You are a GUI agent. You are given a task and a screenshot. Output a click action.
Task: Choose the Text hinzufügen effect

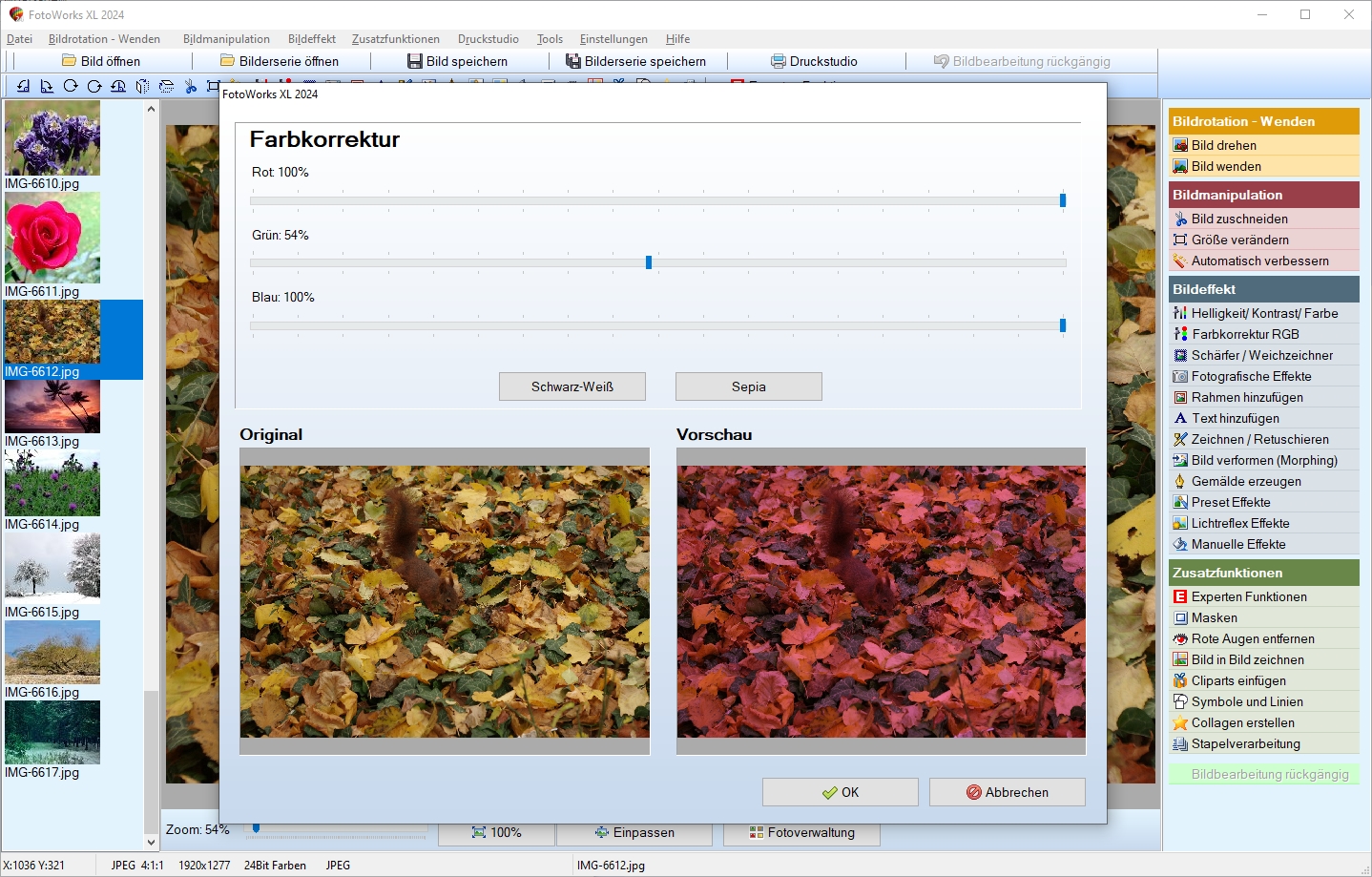1235,418
